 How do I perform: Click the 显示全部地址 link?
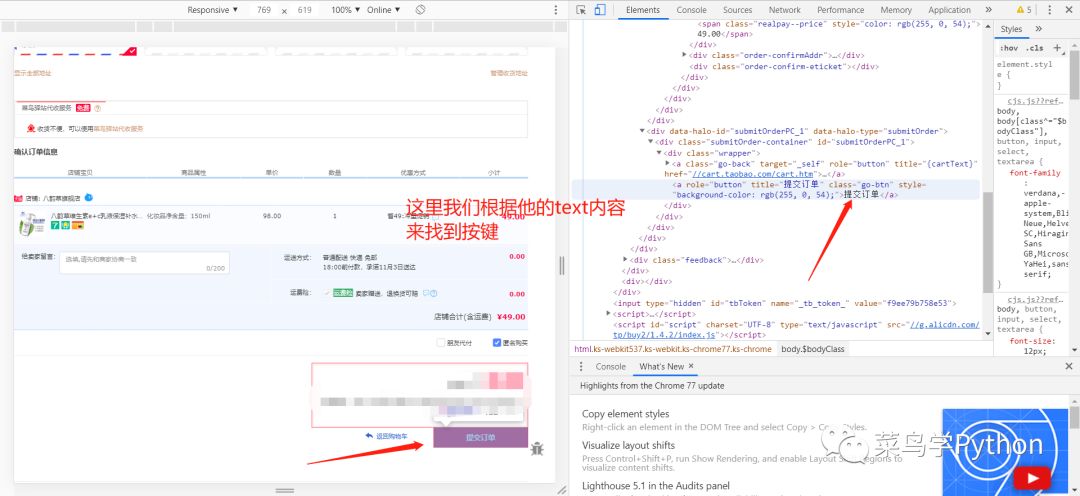[32, 73]
